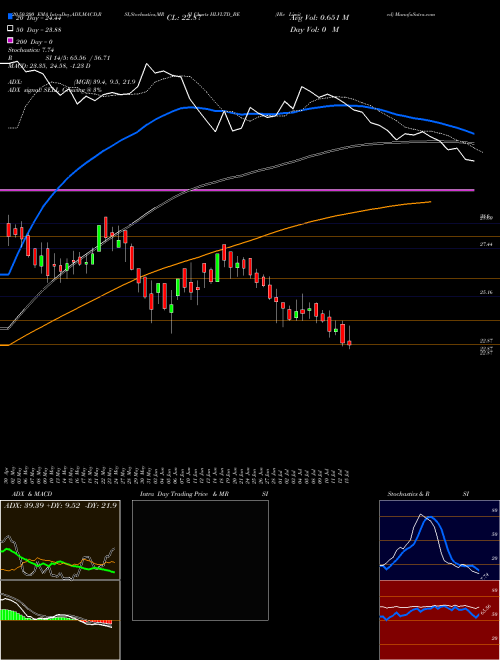Select the Stochastics: 7.74 reading
This screenshot has width=500, height=660.
[29, 50]
